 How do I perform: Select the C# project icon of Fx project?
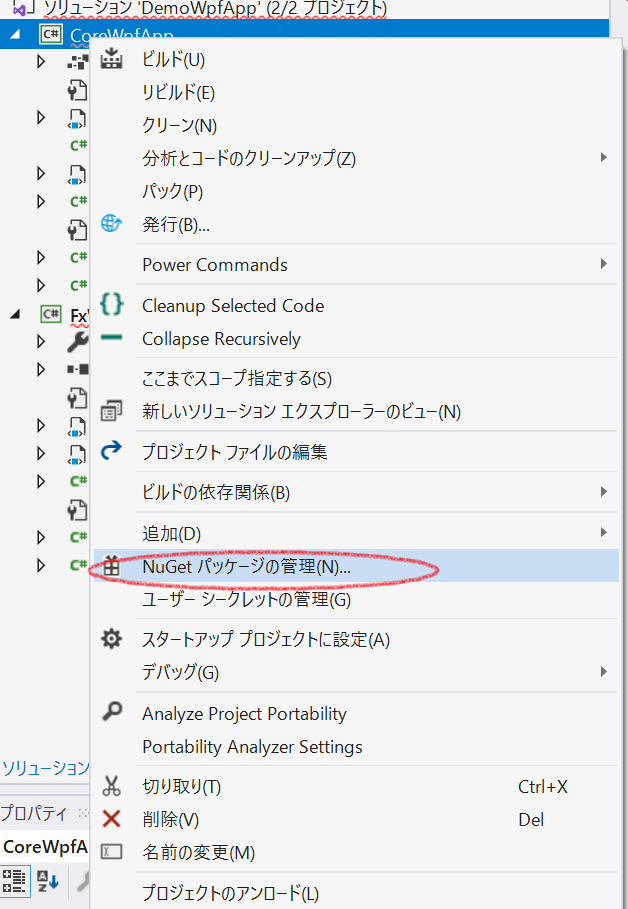click(x=51, y=314)
